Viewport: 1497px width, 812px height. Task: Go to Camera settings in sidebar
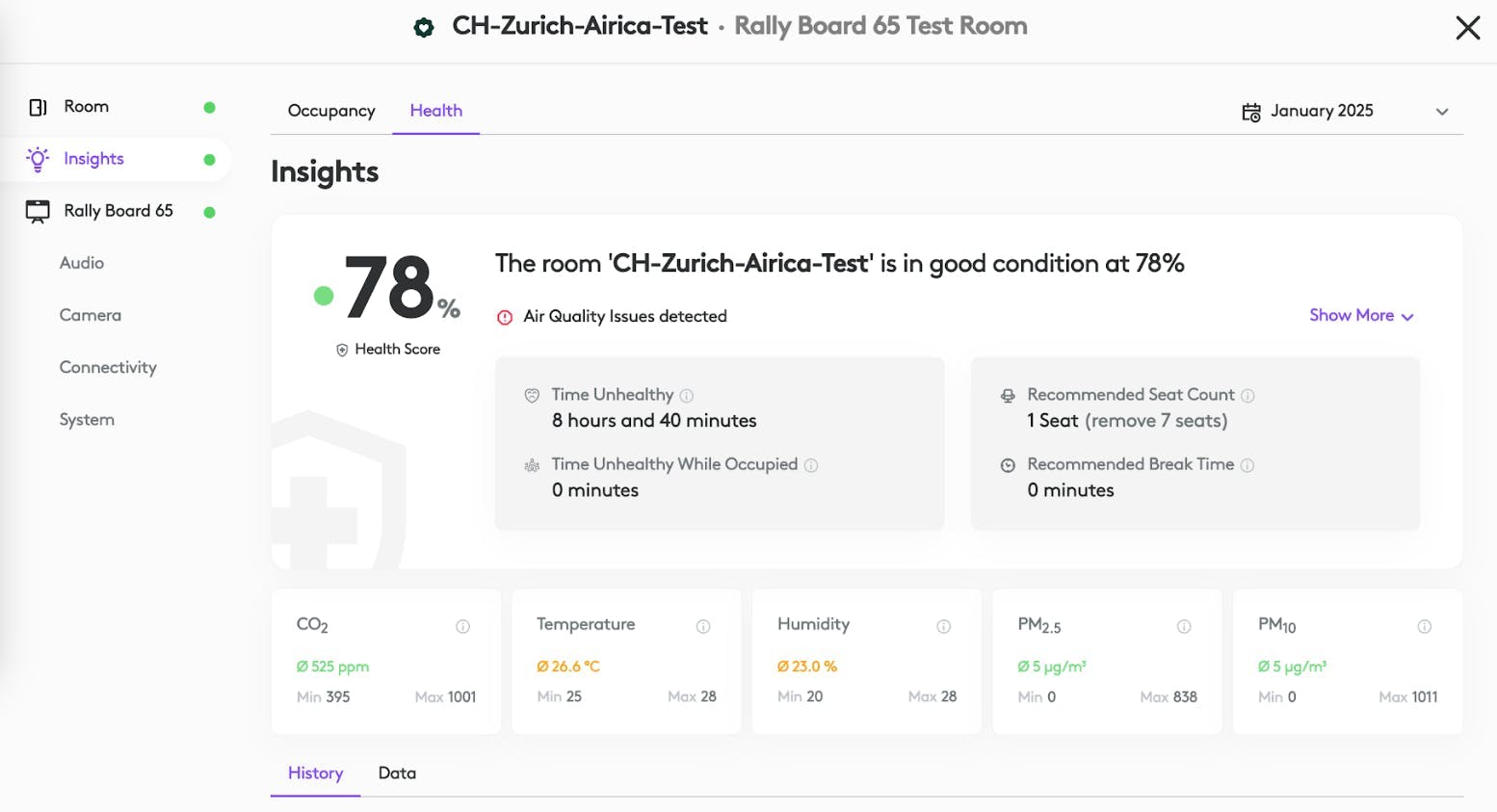point(91,315)
